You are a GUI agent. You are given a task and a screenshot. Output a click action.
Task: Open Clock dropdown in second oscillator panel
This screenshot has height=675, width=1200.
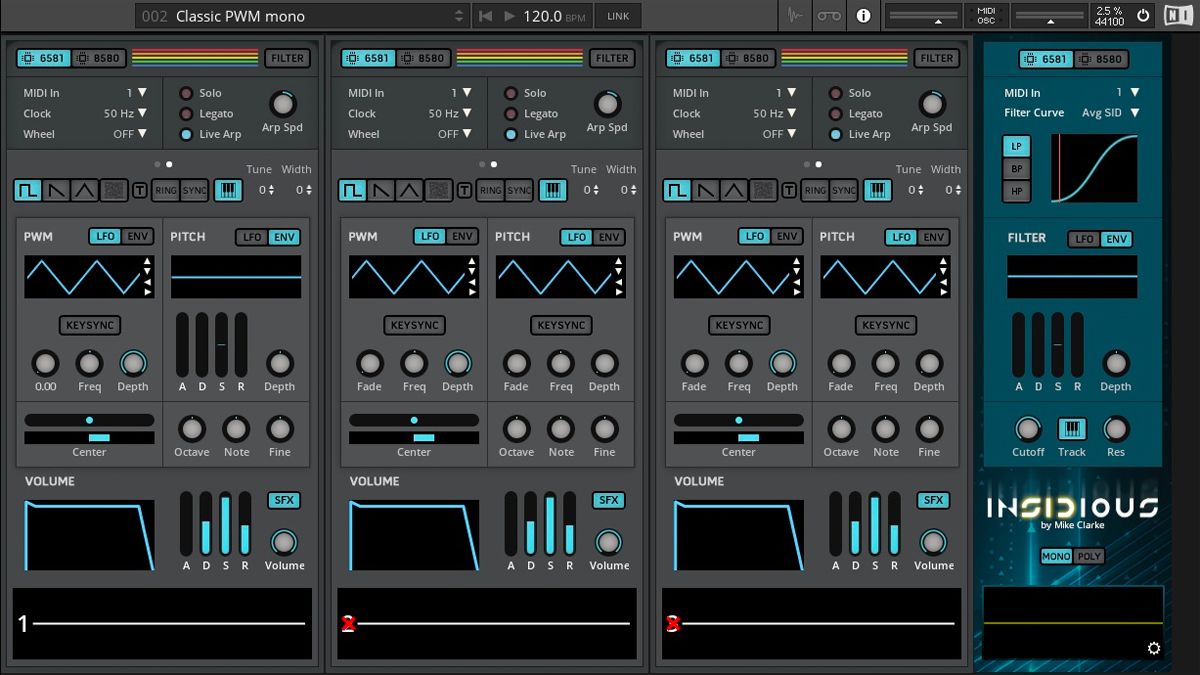(x=450, y=113)
